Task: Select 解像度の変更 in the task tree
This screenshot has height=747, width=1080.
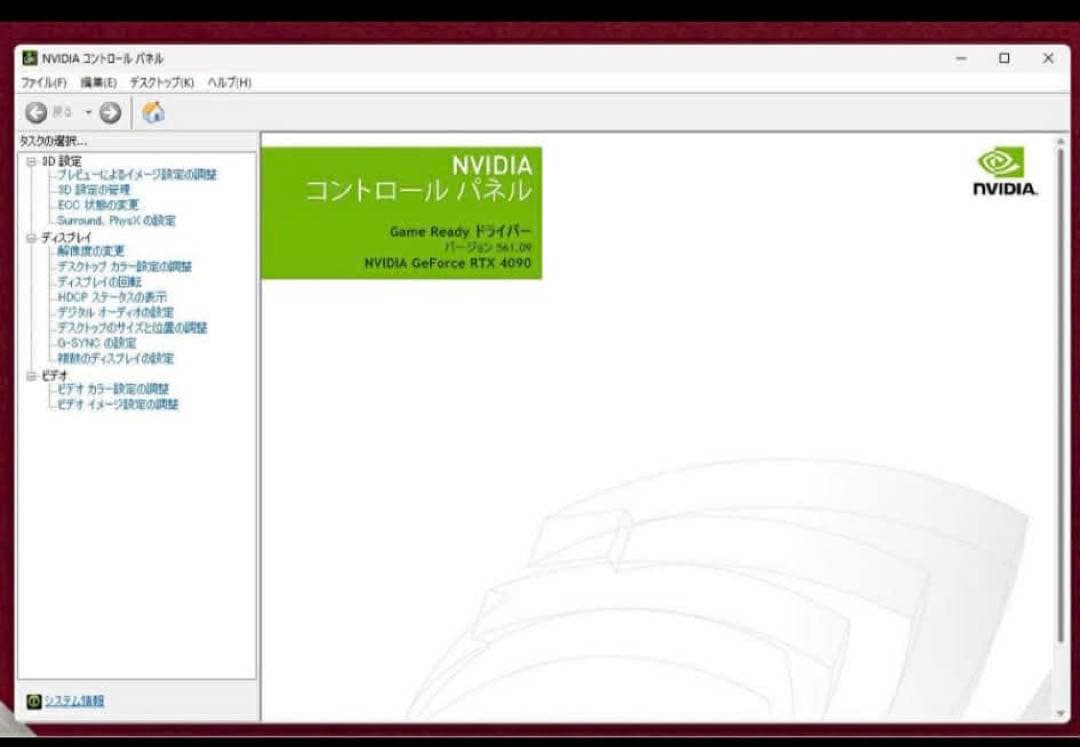Action: pos(91,251)
